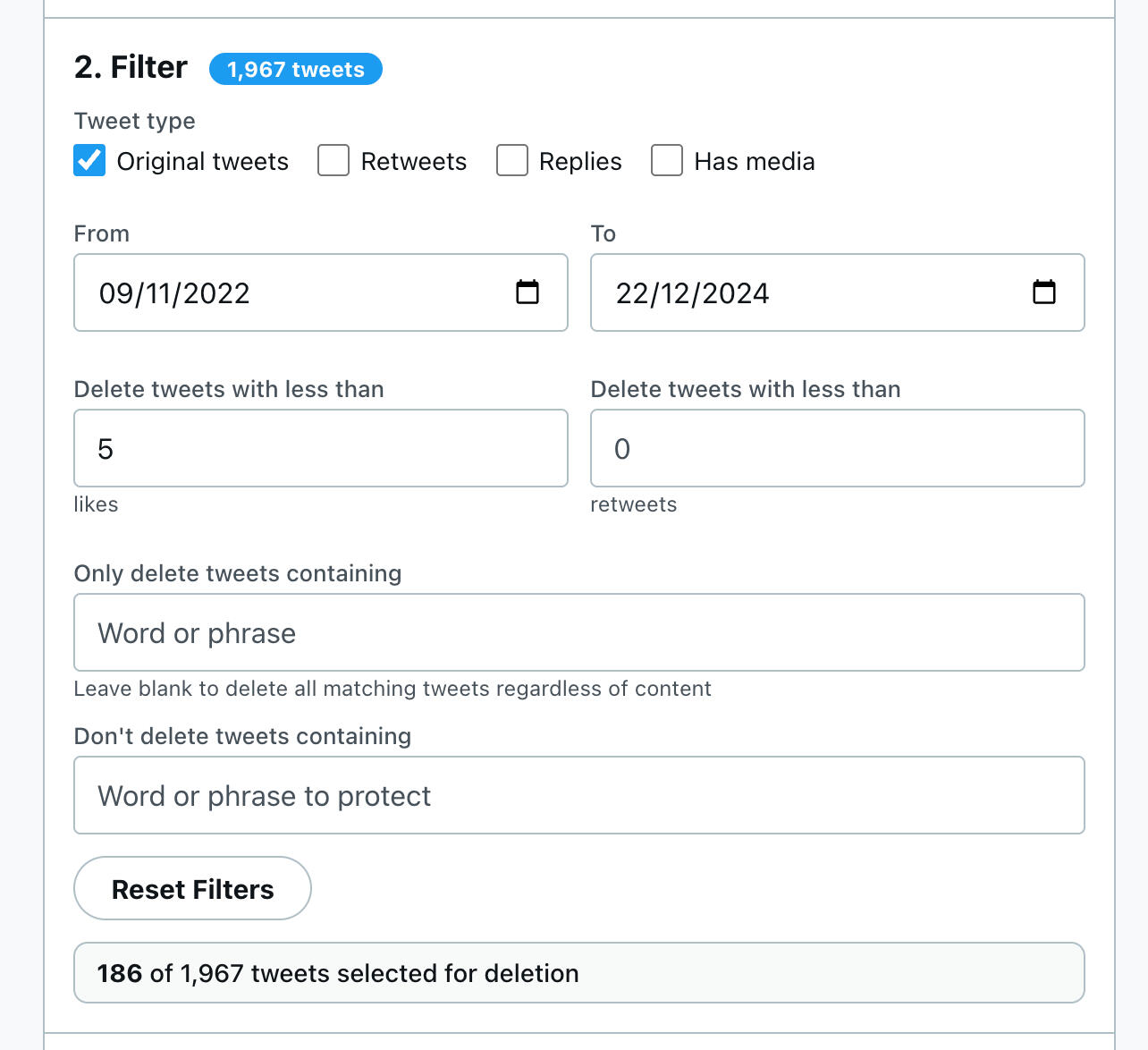Click the Has media label text

click(x=755, y=162)
